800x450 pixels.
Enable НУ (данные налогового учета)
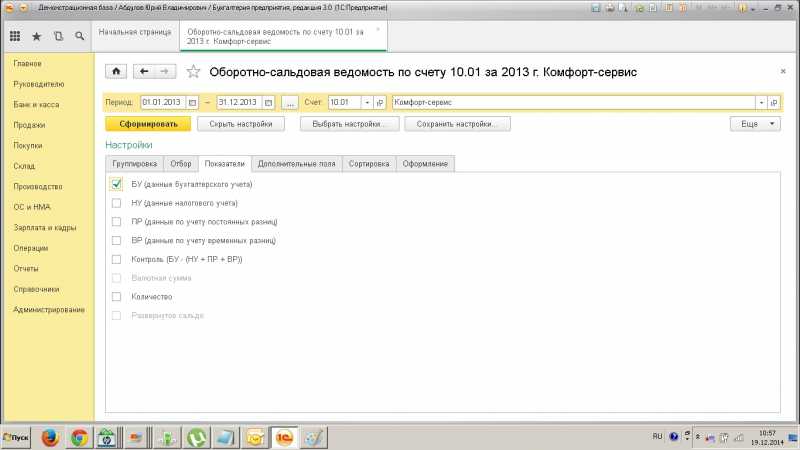pyautogui.click(x=116, y=203)
